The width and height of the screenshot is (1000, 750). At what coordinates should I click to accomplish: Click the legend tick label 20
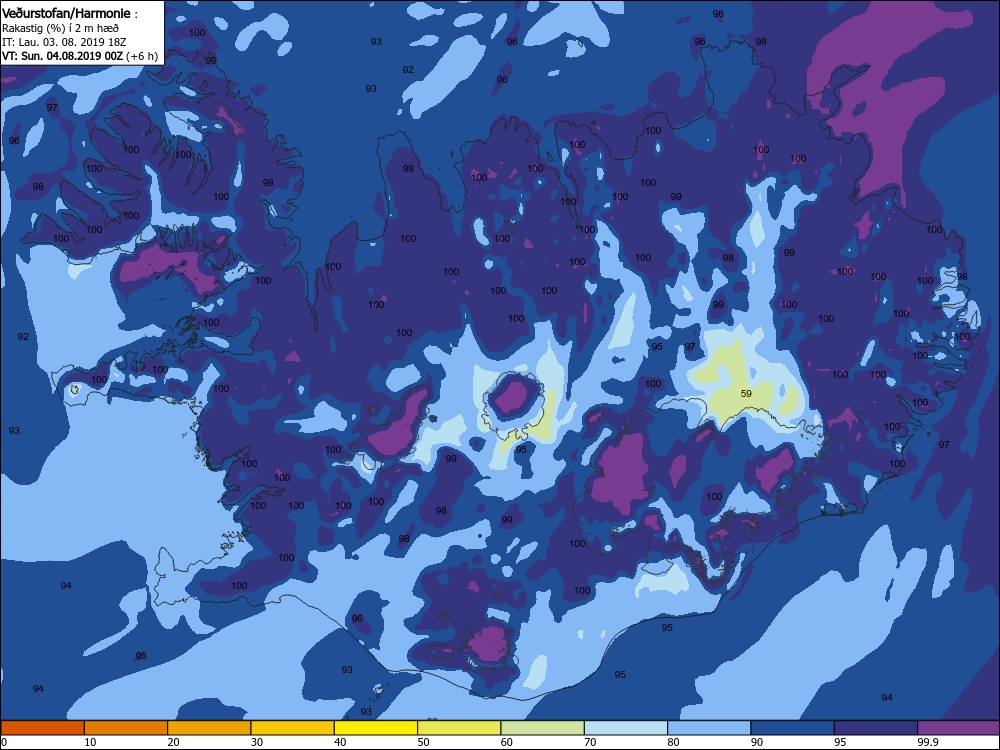click(x=174, y=742)
